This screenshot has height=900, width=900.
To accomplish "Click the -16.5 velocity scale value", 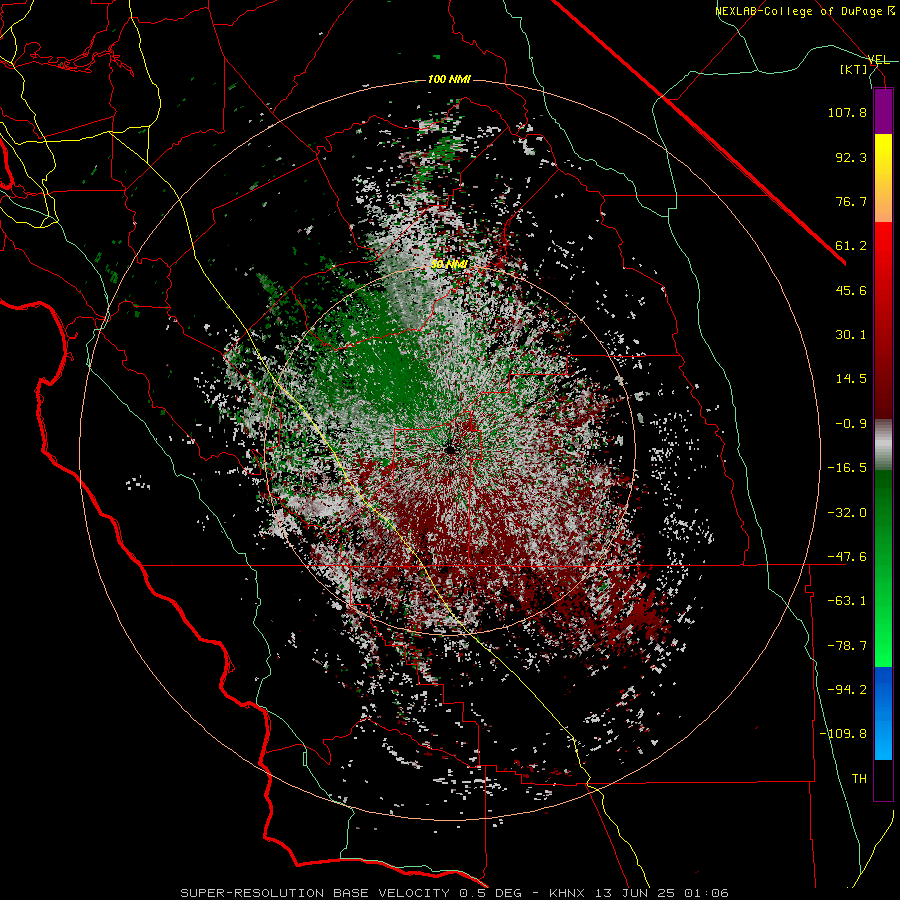I will pyautogui.click(x=847, y=467).
